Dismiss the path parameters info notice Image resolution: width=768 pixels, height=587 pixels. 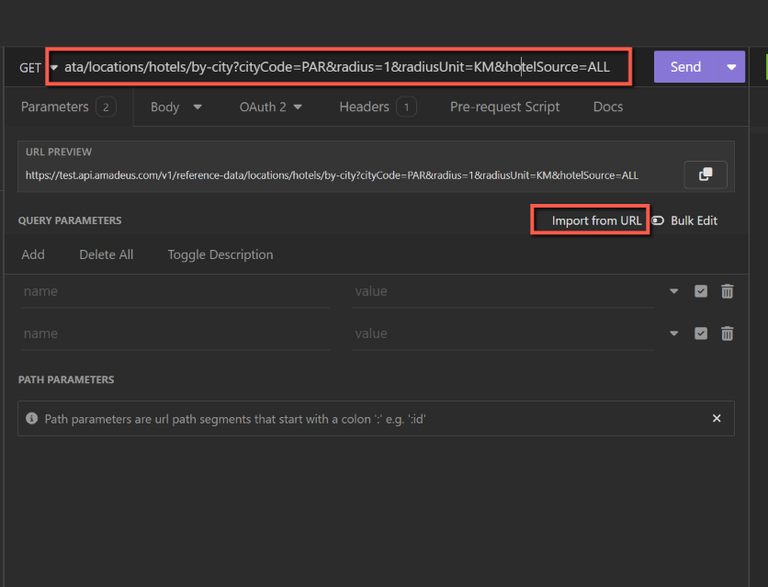pos(716,418)
